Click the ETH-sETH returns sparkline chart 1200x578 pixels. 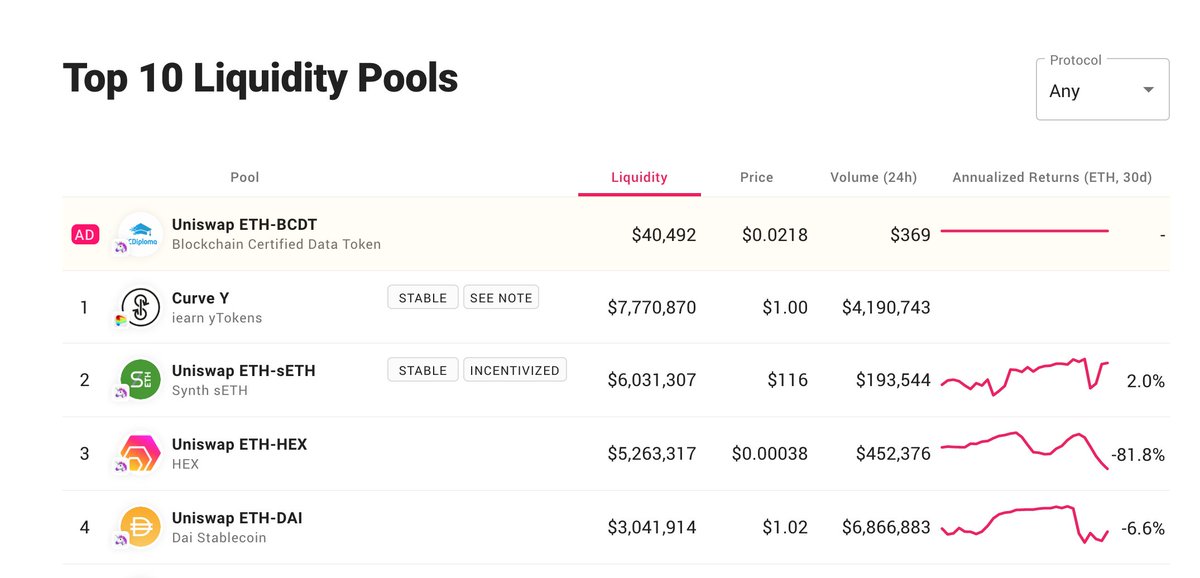click(1023, 375)
